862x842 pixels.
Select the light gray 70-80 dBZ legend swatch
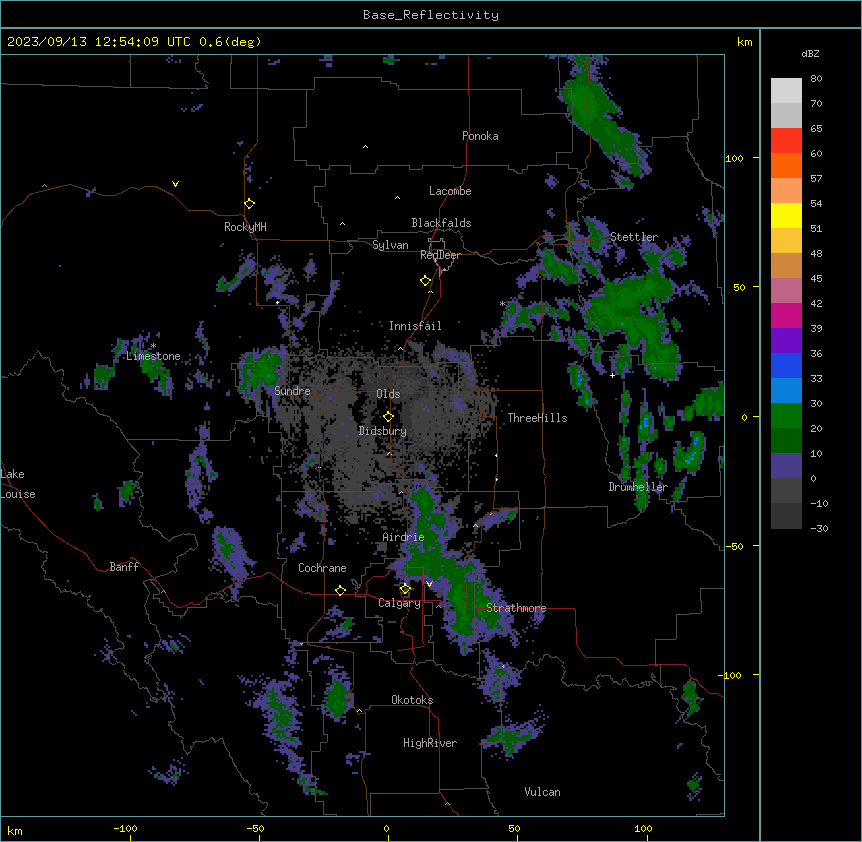point(786,90)
